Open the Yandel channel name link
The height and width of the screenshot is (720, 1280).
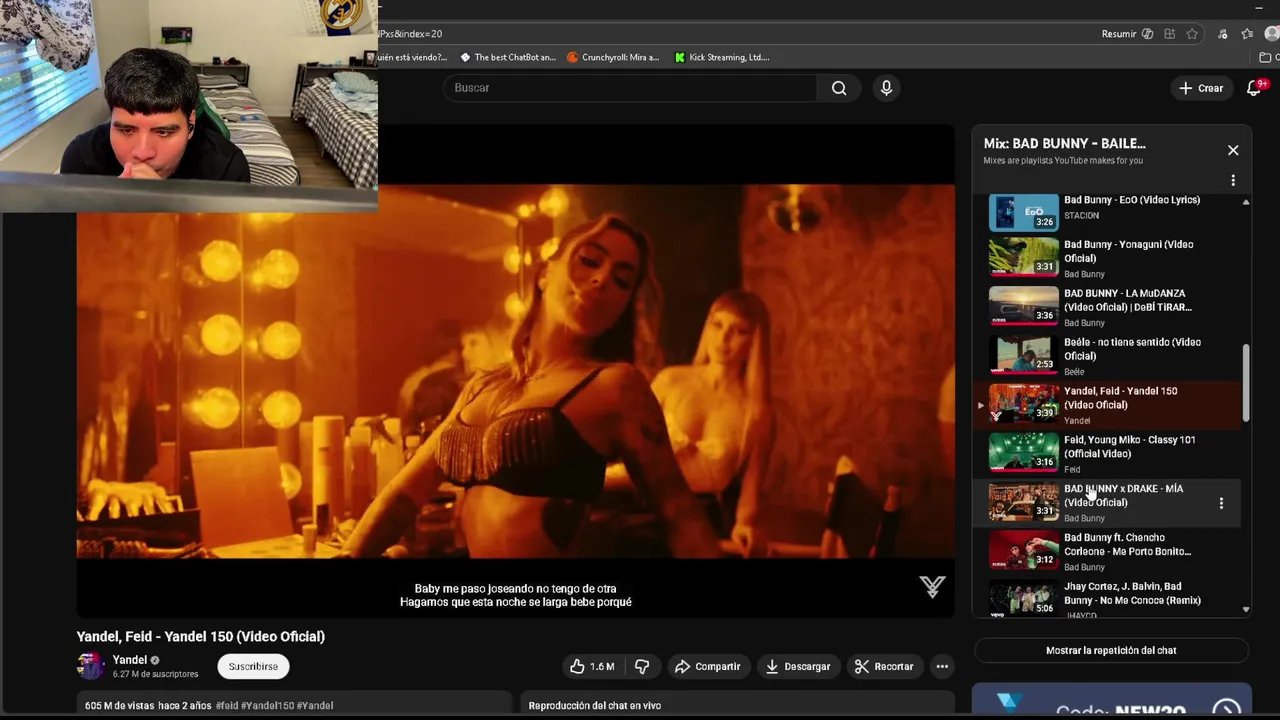pyautogui.click(x=130, y=660)
